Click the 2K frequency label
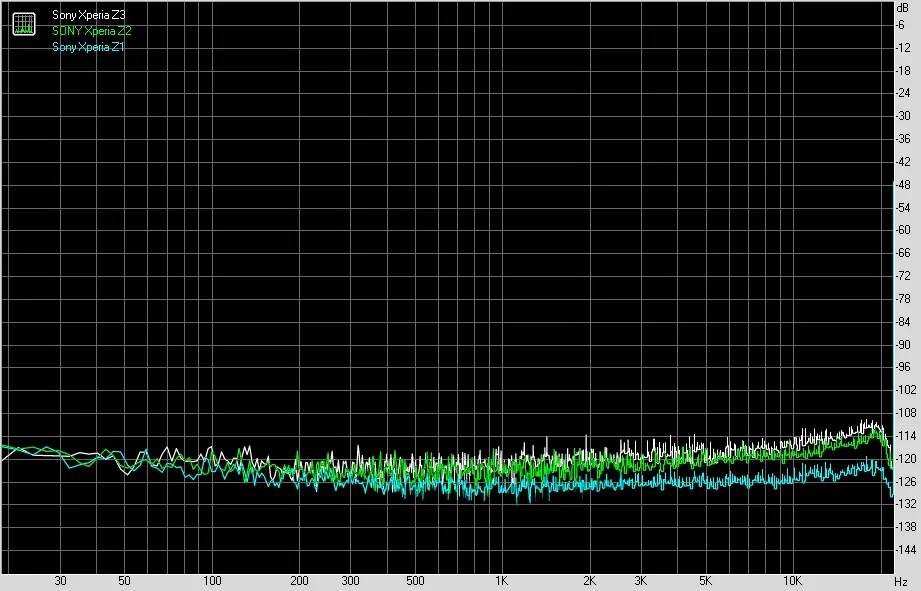The image size is (921, 591). [589, 581]
